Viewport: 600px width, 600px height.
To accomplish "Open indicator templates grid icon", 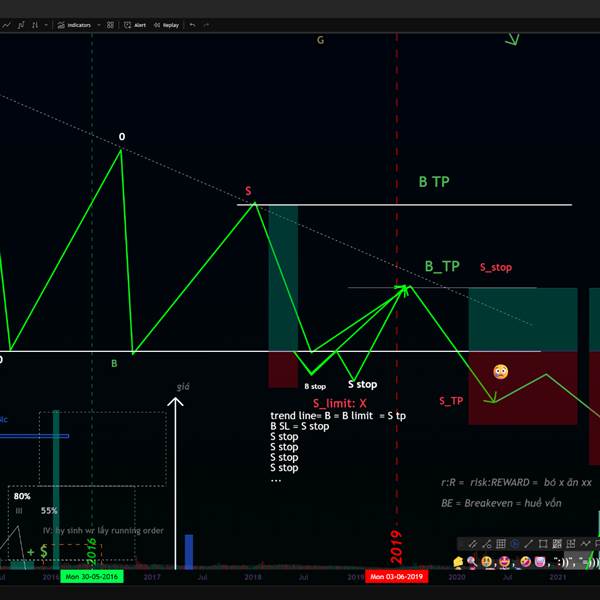I will pyautogui.click(x=110, y=25).
